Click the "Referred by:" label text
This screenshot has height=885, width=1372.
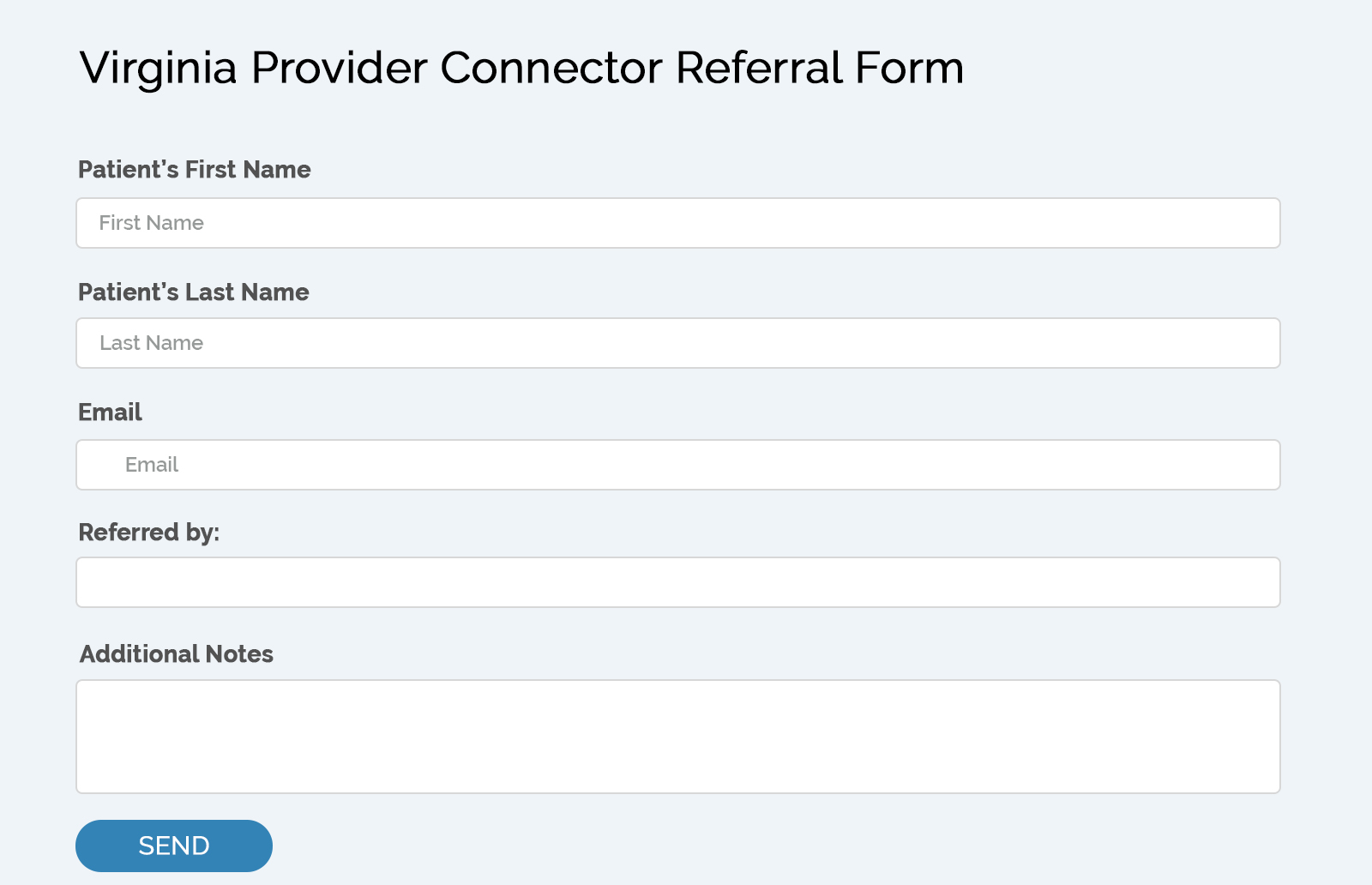(148, 533)
